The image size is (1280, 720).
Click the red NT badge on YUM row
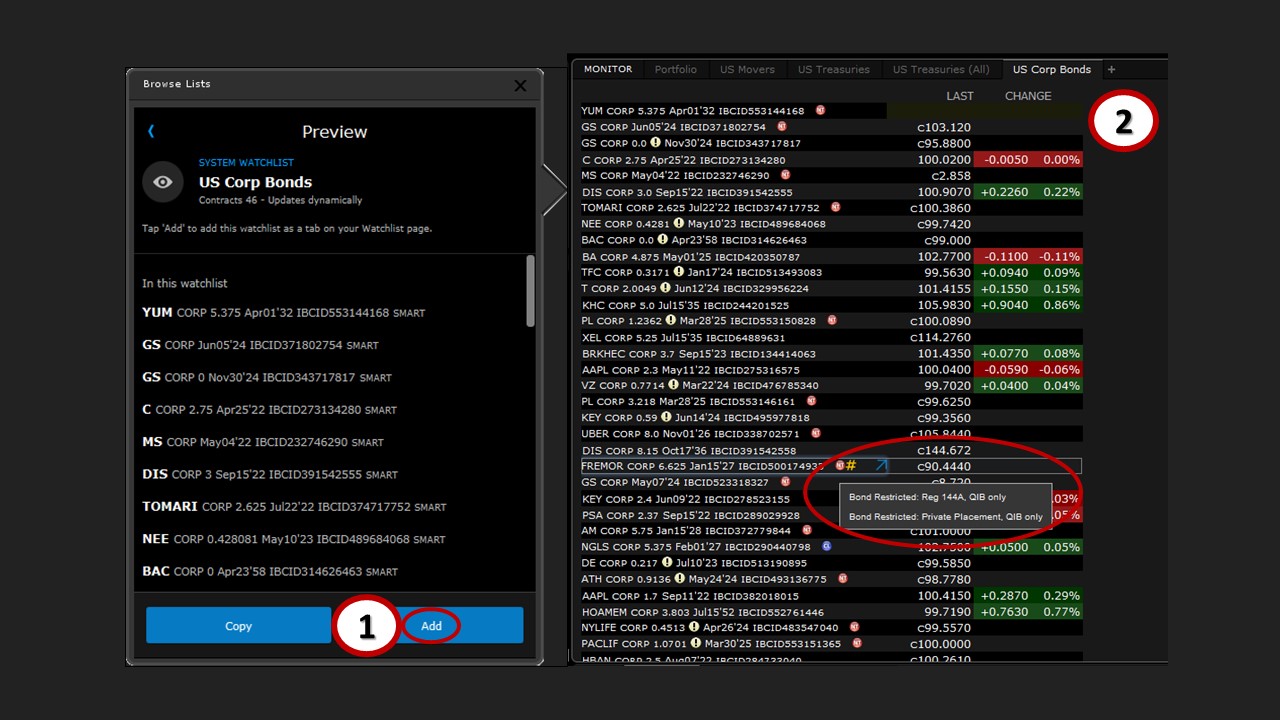(x=820, y=111)
